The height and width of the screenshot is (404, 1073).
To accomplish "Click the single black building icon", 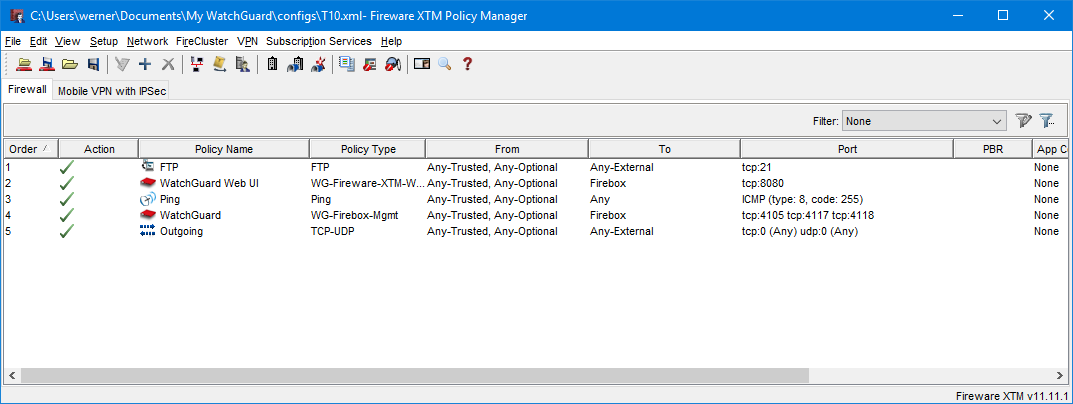I will coord(272,64).
